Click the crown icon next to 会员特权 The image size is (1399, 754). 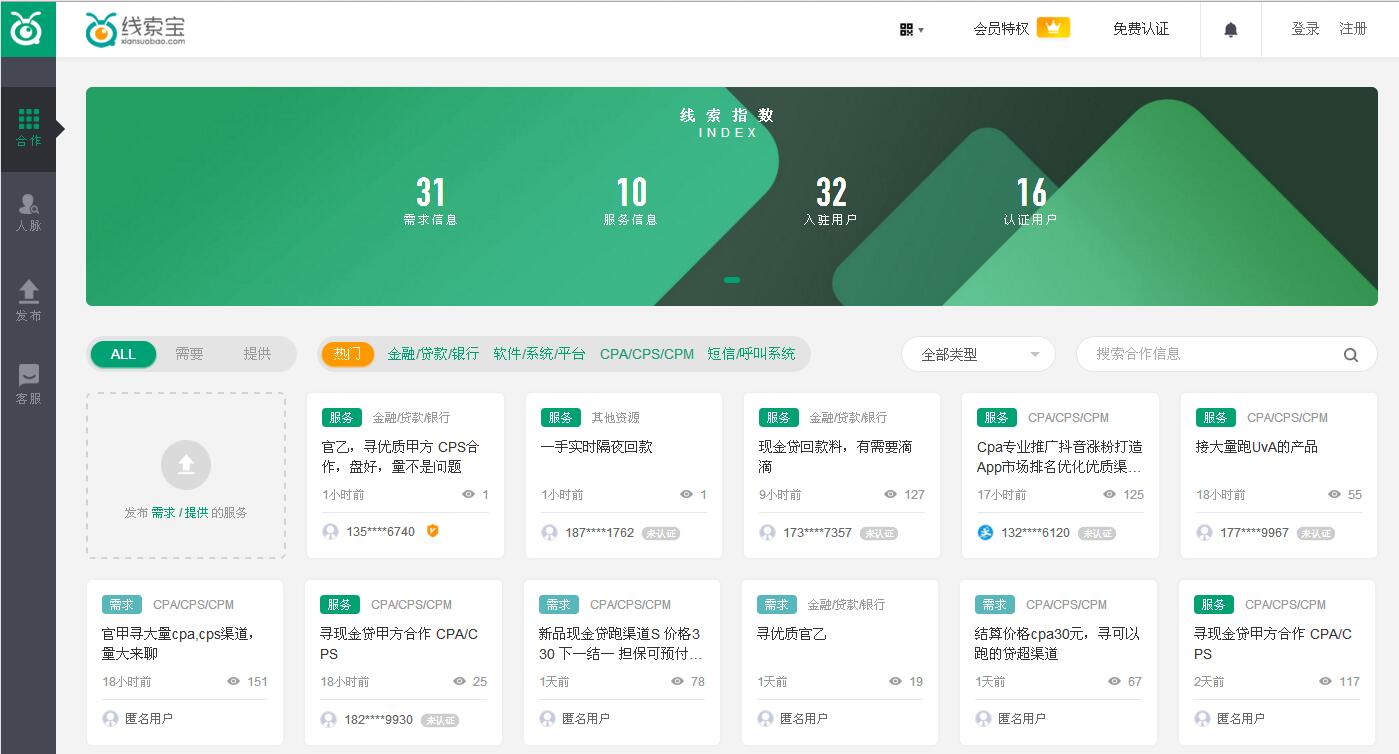point(1052,29)
